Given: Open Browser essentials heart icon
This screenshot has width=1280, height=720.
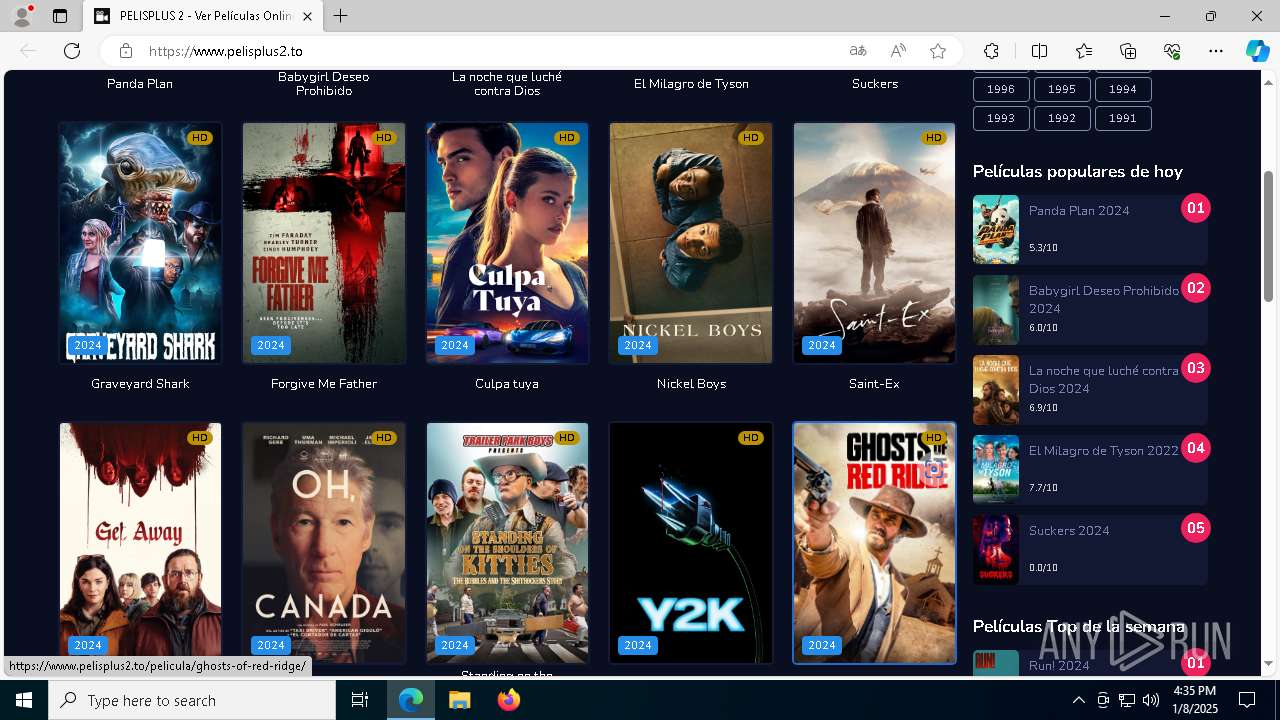Looking at the screenshot, I should pos(1172,51).
